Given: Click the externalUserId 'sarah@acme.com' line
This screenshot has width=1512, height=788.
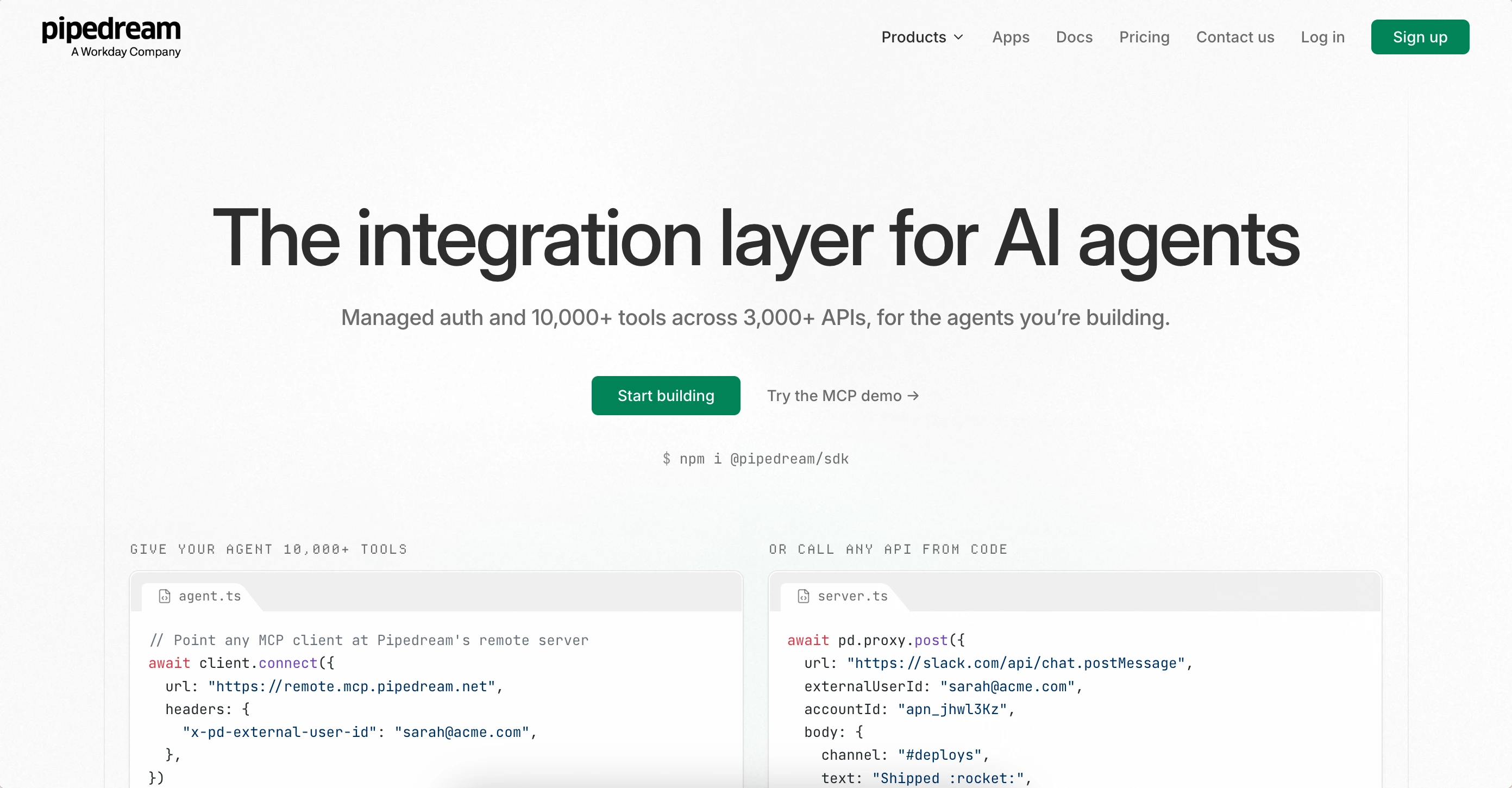Looking at the screenshot, I should point(943,686).
